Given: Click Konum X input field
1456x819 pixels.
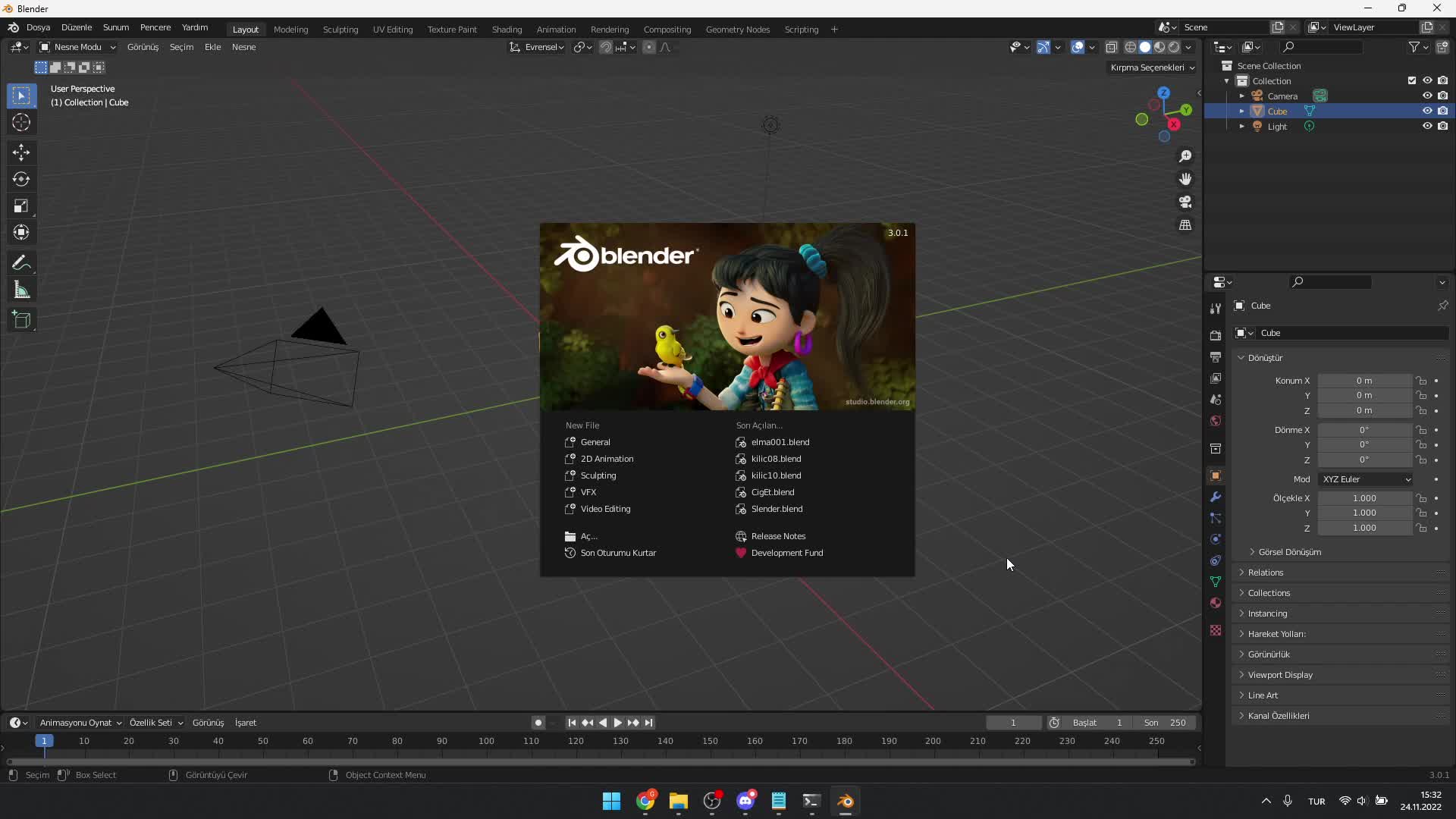Looking at the screenshot, I should tap(1366, 380).
